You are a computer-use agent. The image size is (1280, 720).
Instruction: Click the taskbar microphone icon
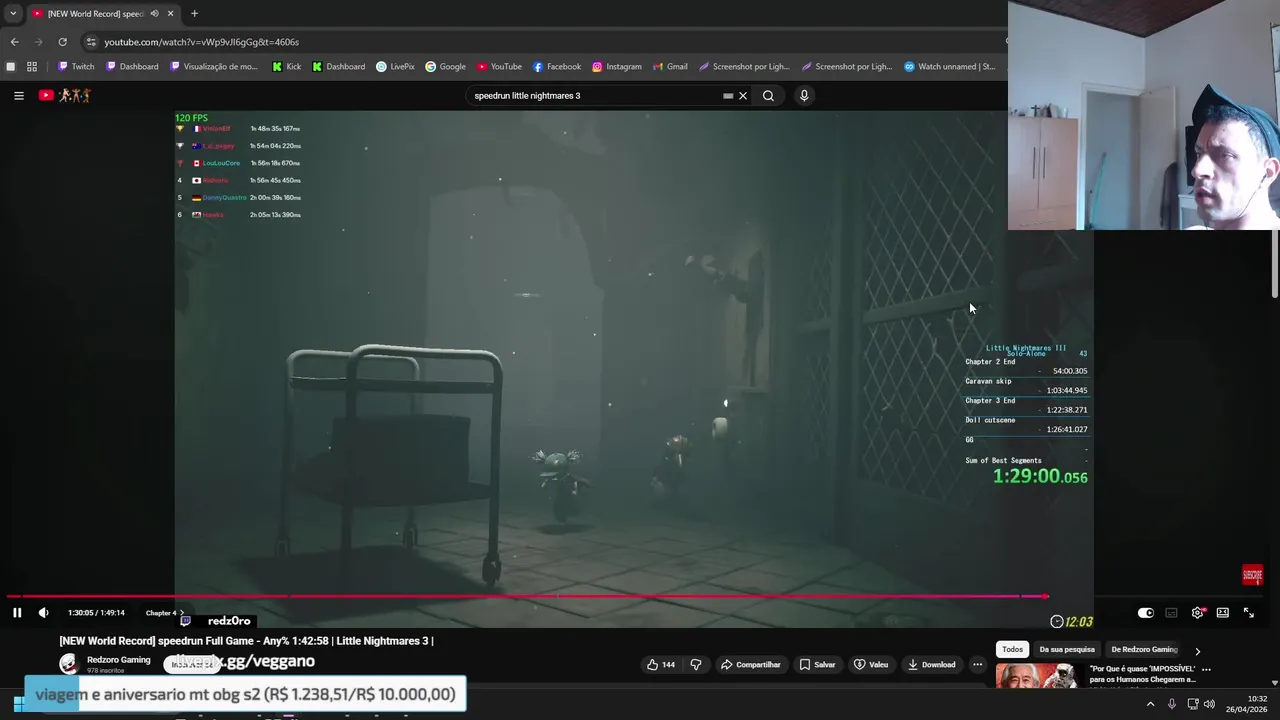click(1171, 704)
